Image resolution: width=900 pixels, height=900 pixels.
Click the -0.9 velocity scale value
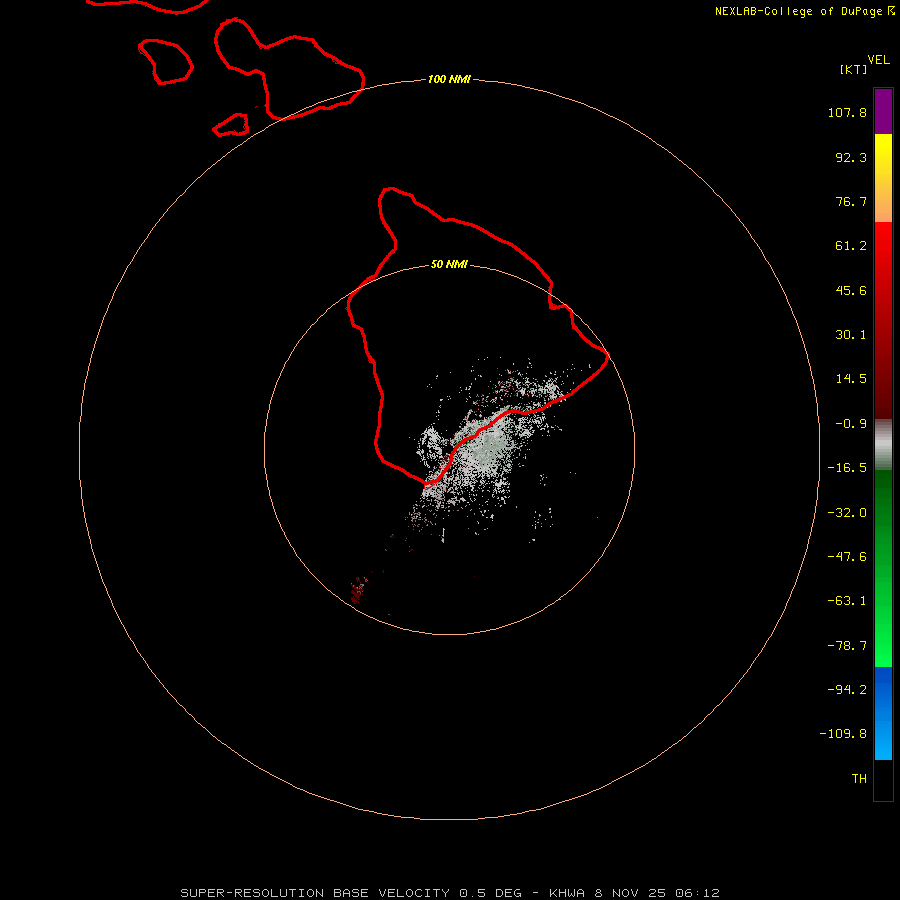click(851, 424)
